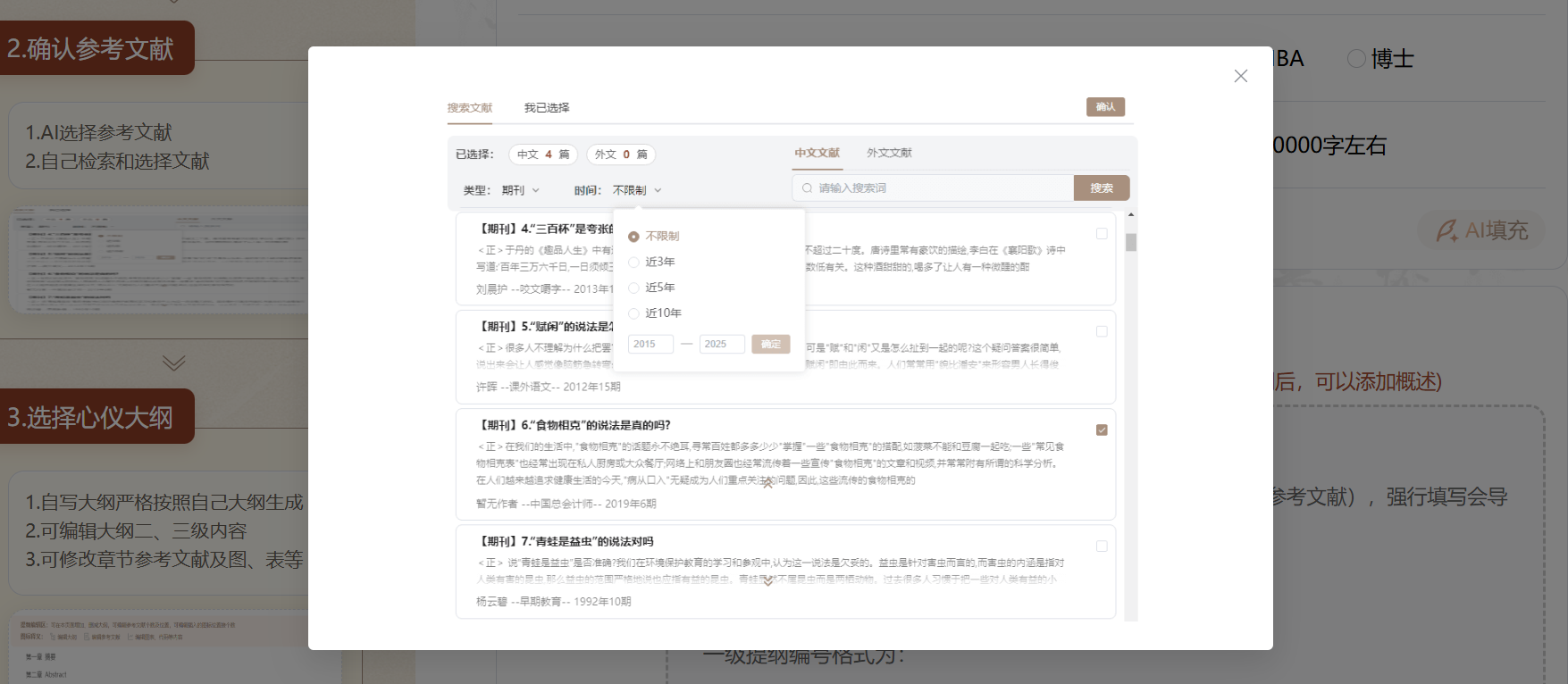Click the 确认 button
The height and width of the screenshot is (684, 1568).
click(x=1105, y=107)
